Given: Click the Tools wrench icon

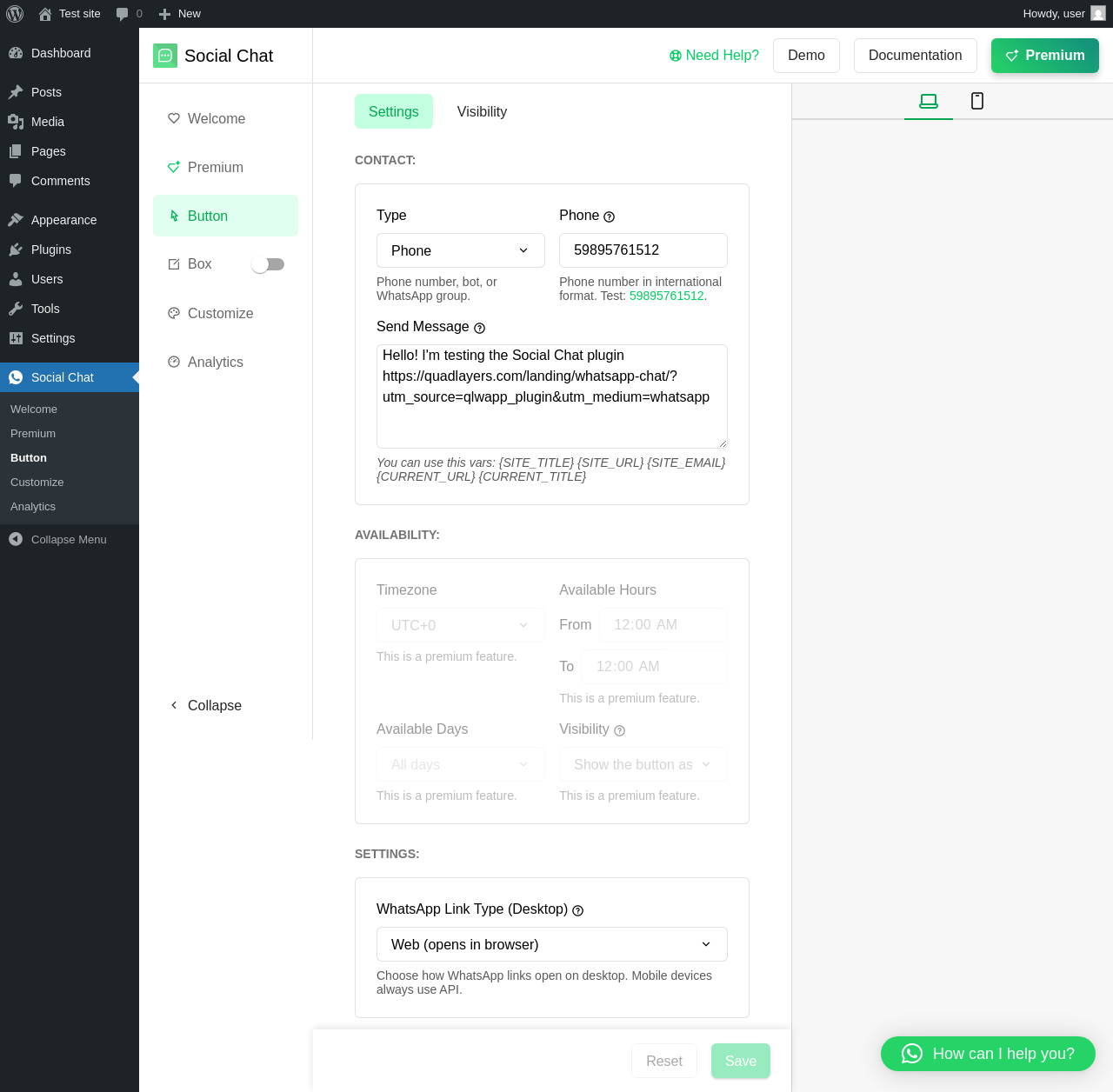Looking at the screenshot, I should tap(16, 309).
